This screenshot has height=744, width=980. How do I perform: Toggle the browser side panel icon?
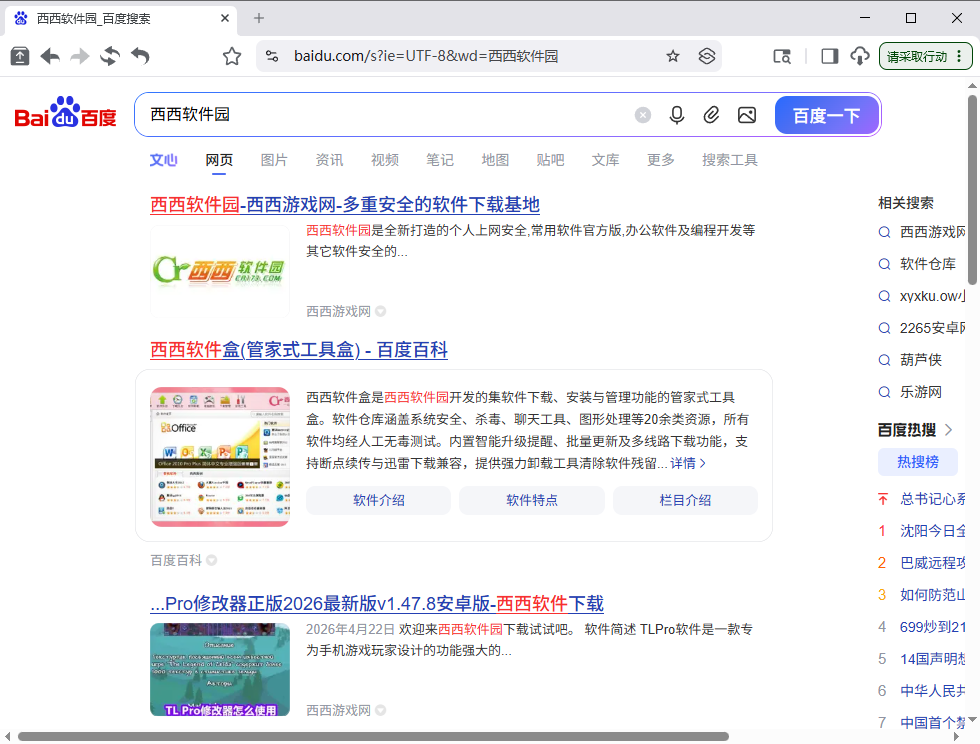click(830, 56)
